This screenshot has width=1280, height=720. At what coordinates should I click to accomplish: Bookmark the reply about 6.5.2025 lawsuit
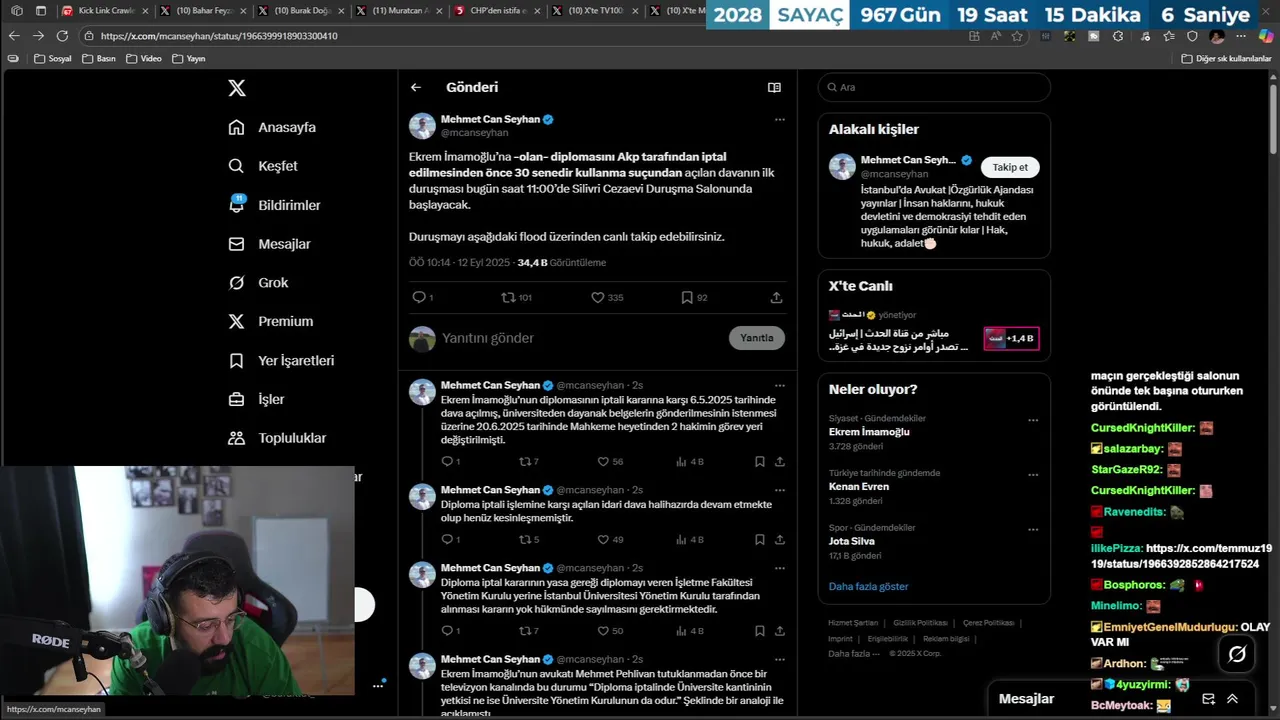point(760,462)
